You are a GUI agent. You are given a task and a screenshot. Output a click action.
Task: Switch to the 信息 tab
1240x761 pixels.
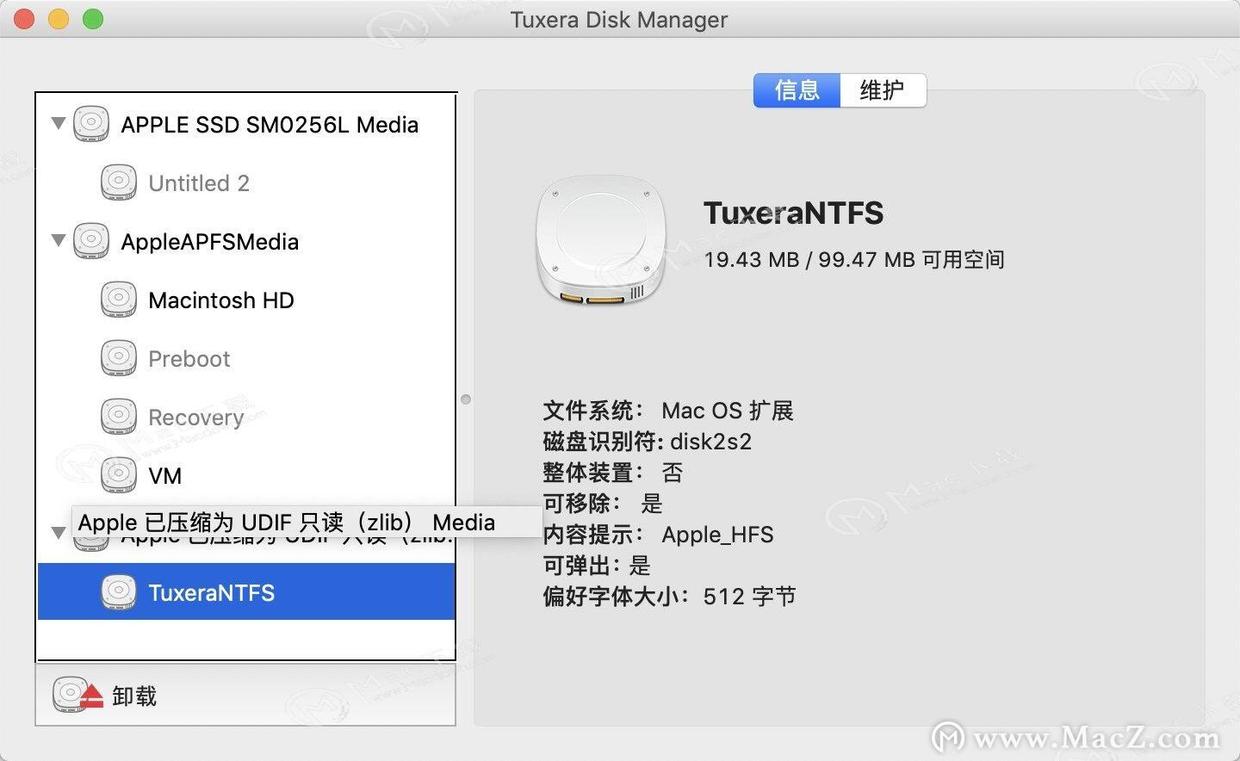click(x=797, y=90)
